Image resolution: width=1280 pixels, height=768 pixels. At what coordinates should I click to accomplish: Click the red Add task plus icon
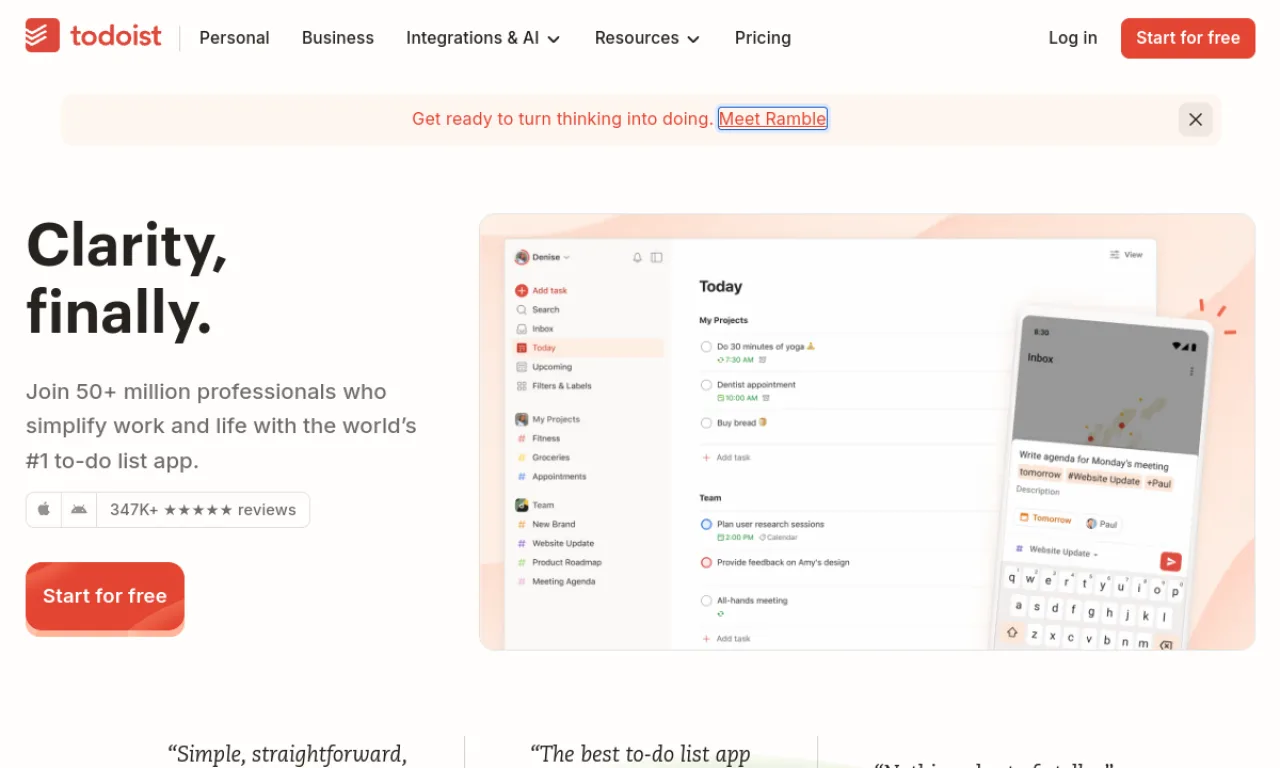point(521,291)
